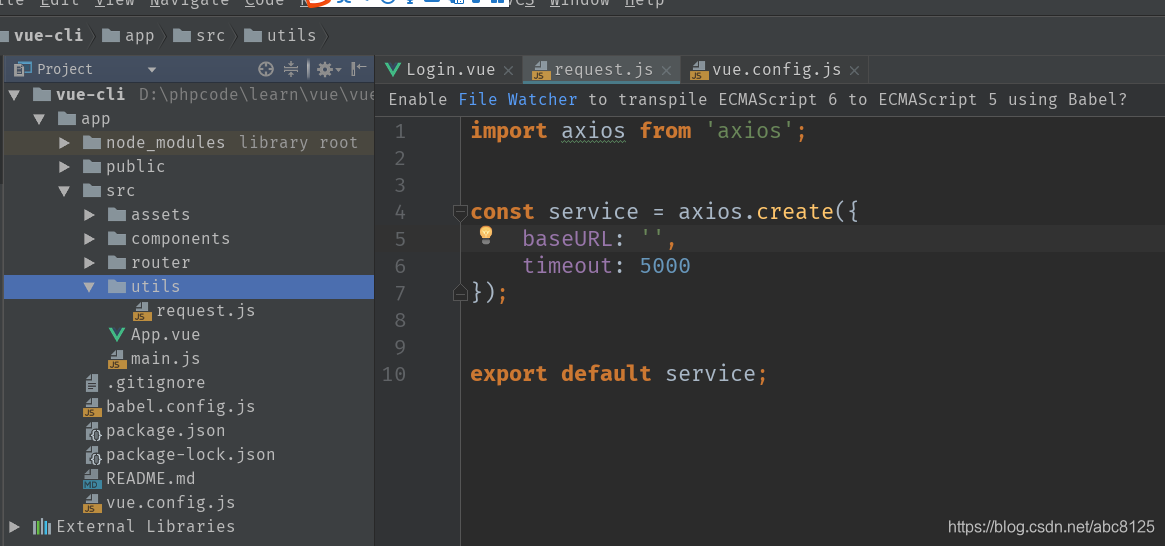The height and width of the screenshot is (546, 1165).
Task: Select router folder row in tree
Action: click(189, 262)
